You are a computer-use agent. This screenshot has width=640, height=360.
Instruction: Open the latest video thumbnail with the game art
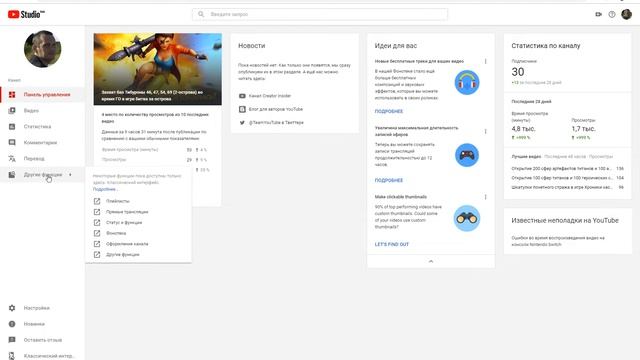[x=158, y=69]
